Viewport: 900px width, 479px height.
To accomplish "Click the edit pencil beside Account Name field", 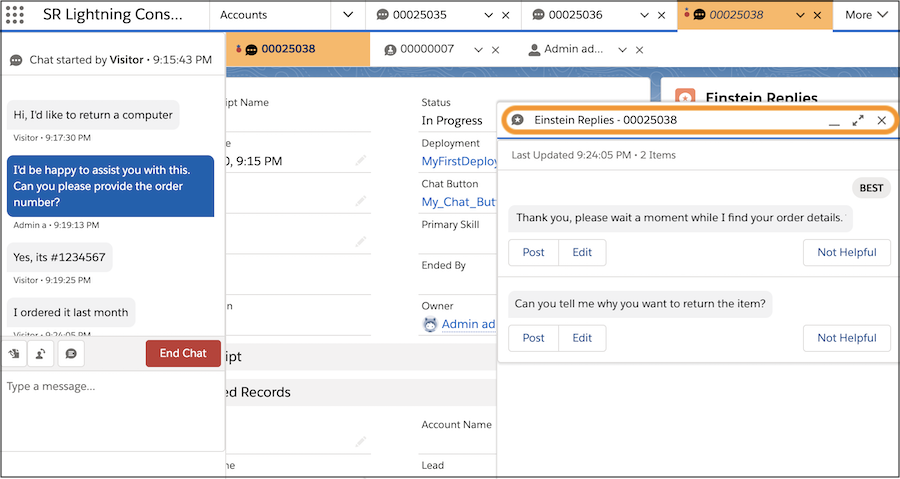I will coord(360,442).
